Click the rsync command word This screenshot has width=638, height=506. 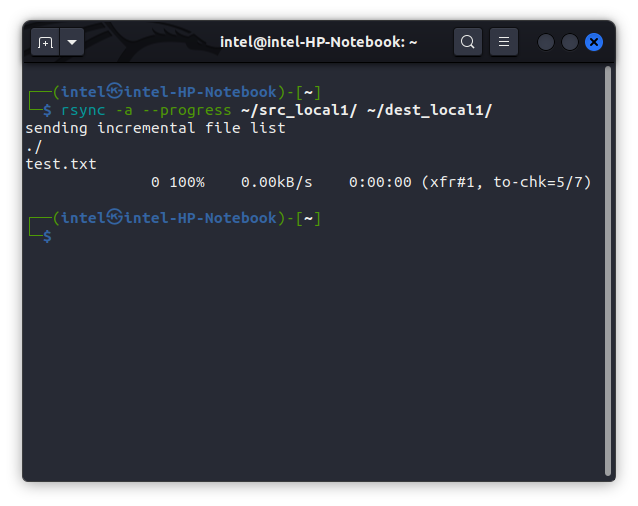82,110
